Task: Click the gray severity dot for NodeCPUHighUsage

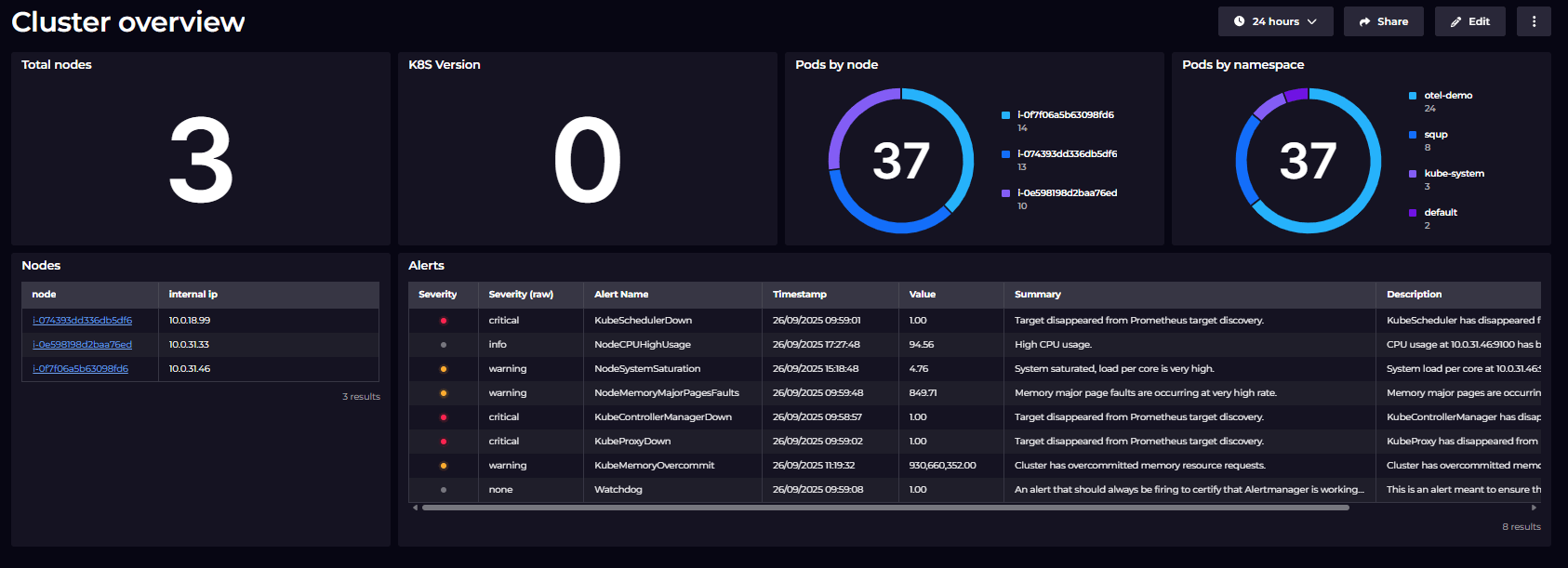Action: point(444,345)
